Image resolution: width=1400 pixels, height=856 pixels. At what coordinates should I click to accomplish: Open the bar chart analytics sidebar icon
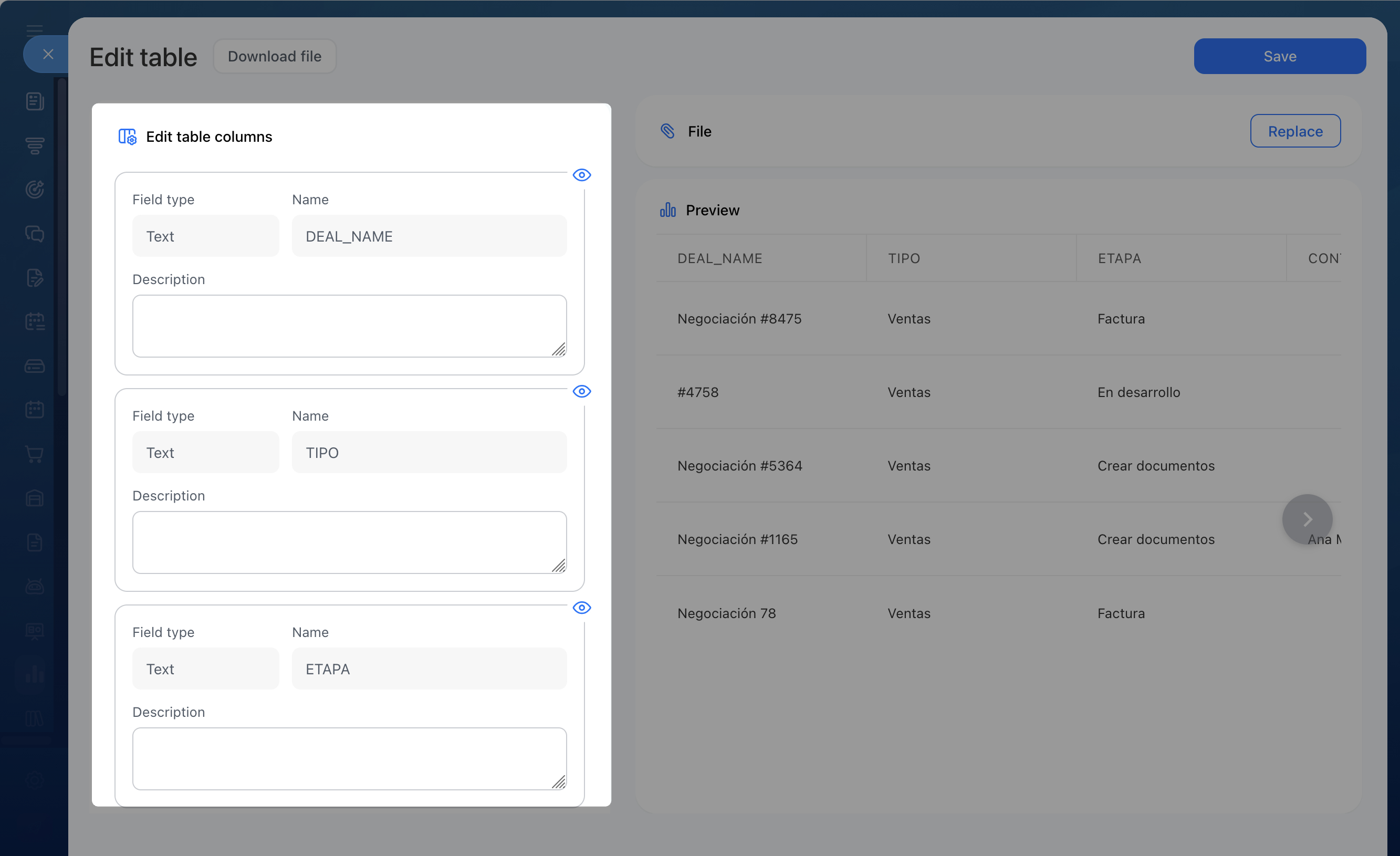pos(35,675)
